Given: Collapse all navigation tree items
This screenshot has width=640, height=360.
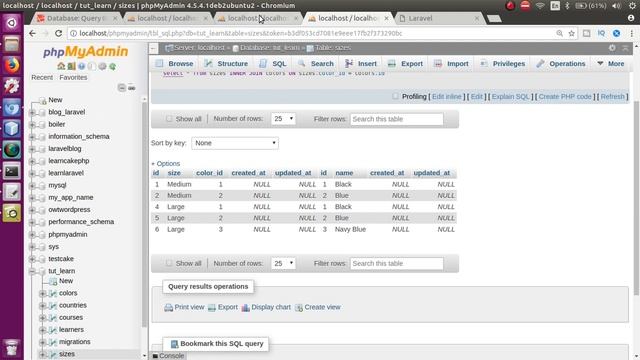Looking at the screenshot, I should 122,88.
